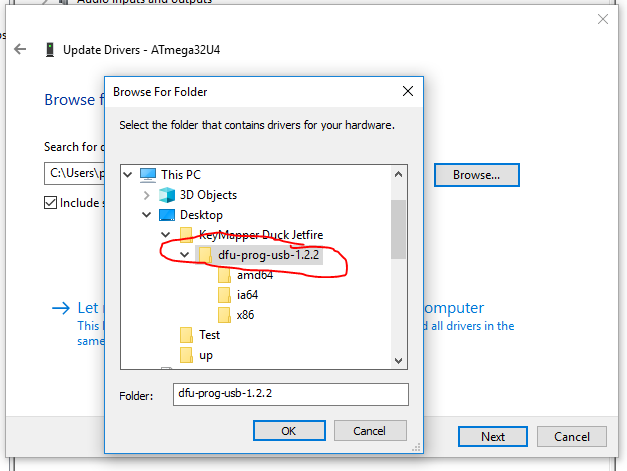Collapse the Desktop tree node

pyautogui.click(x=147, y=215)
